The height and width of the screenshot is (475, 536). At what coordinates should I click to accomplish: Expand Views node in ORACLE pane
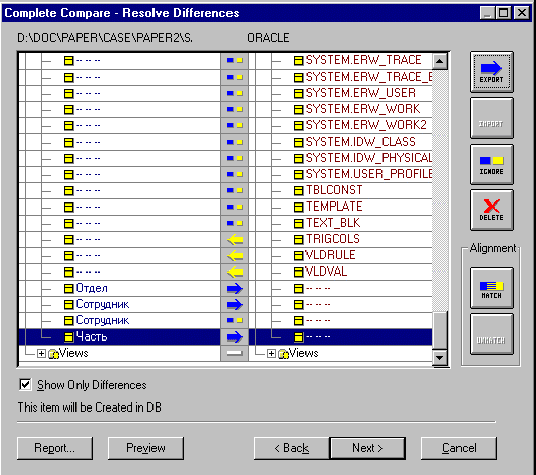coord(271,353)
